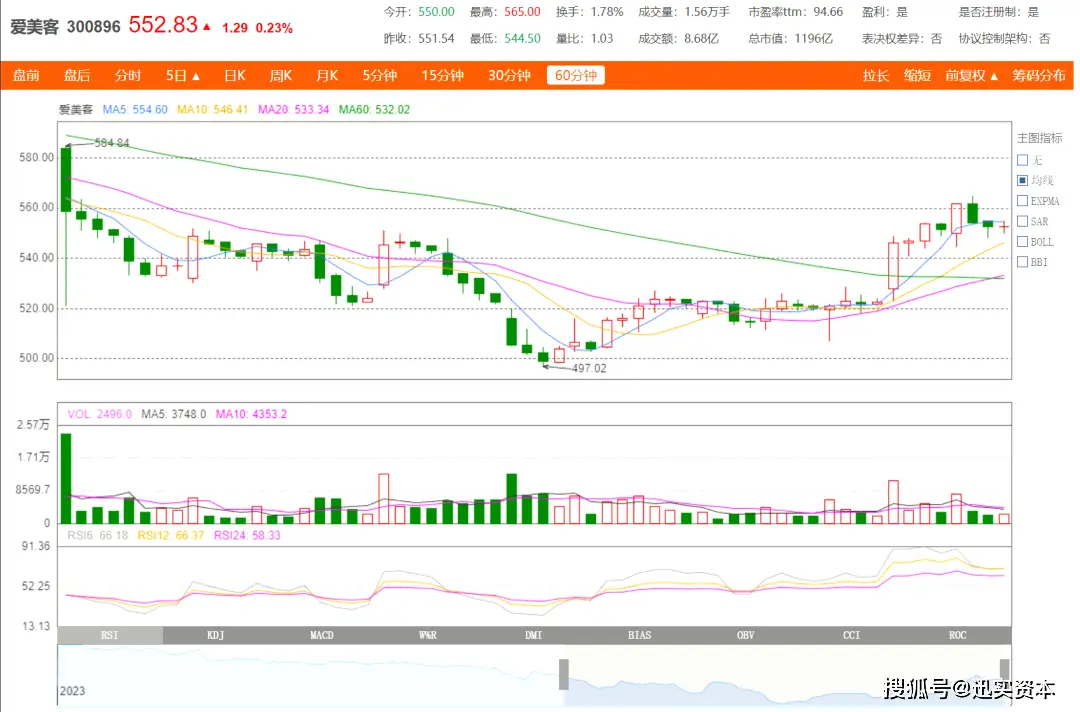Click the volume MA10: 4353.2 label

[x=251, y=414]
